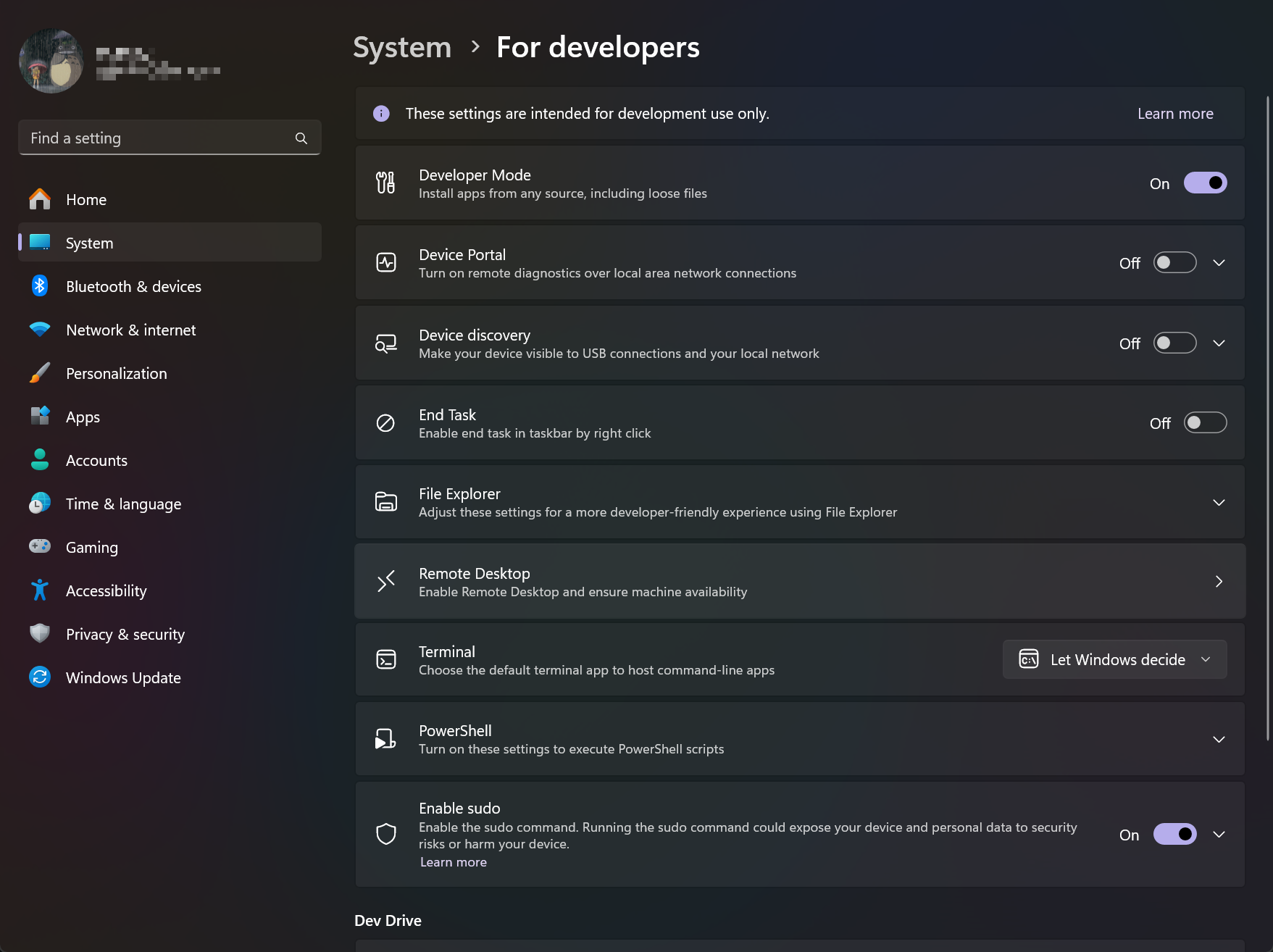Image resolution: width=1273 pixels, height=952 pixels.
Task: Go to Home in the sidebar
Action: tap(170, 199)
